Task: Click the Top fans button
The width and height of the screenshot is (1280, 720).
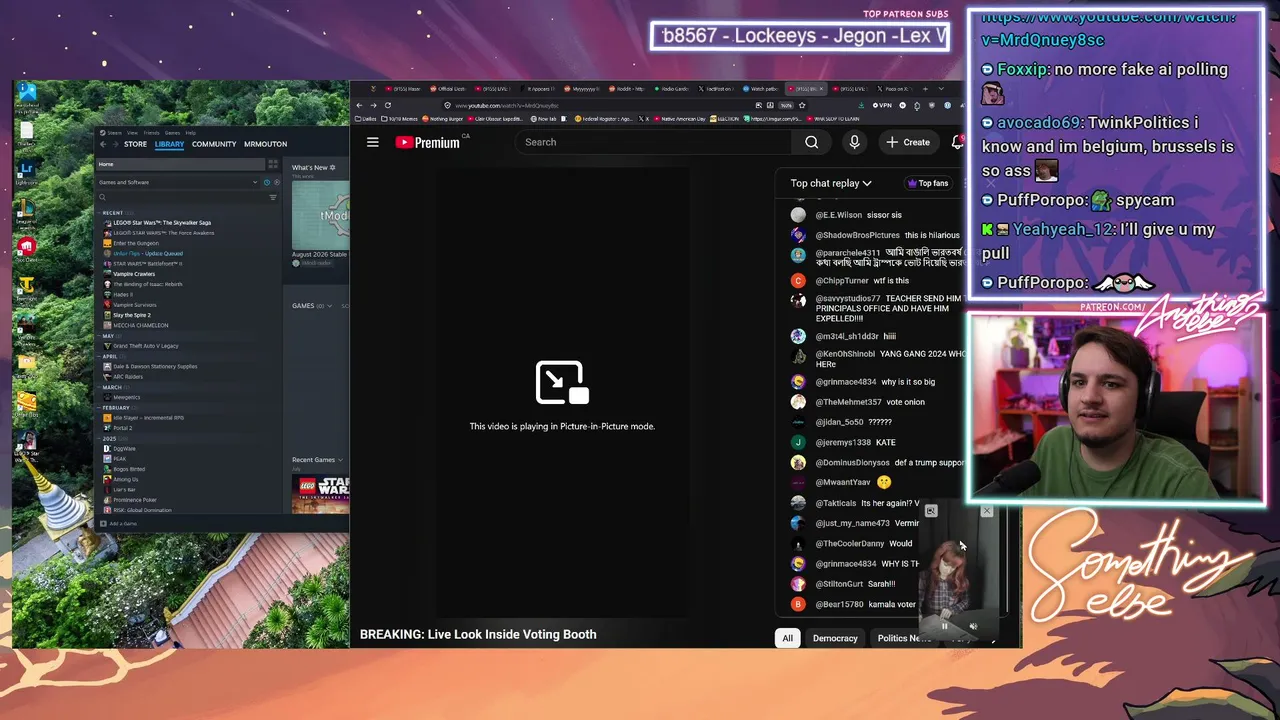Action: (x=927, y=183)
